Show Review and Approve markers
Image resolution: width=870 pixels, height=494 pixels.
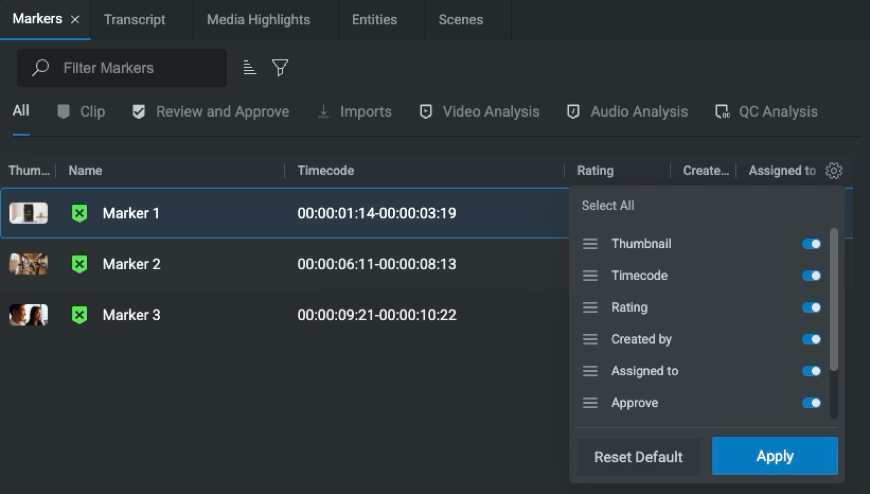coord(211,112)
